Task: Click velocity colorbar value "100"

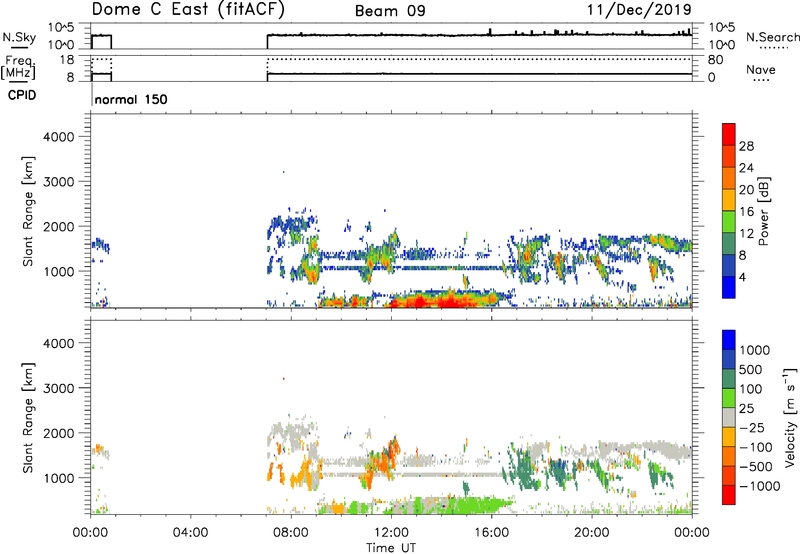Action: pyautogui.click(x=751, y=389)
